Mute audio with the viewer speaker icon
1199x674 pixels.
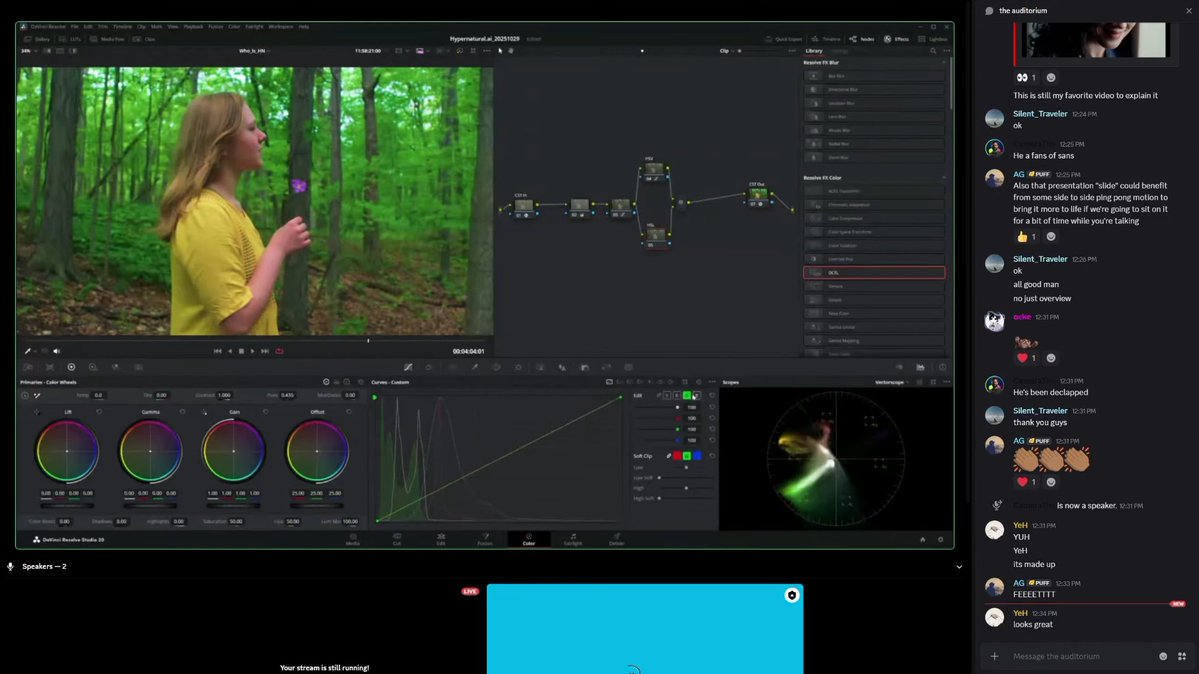56,351
